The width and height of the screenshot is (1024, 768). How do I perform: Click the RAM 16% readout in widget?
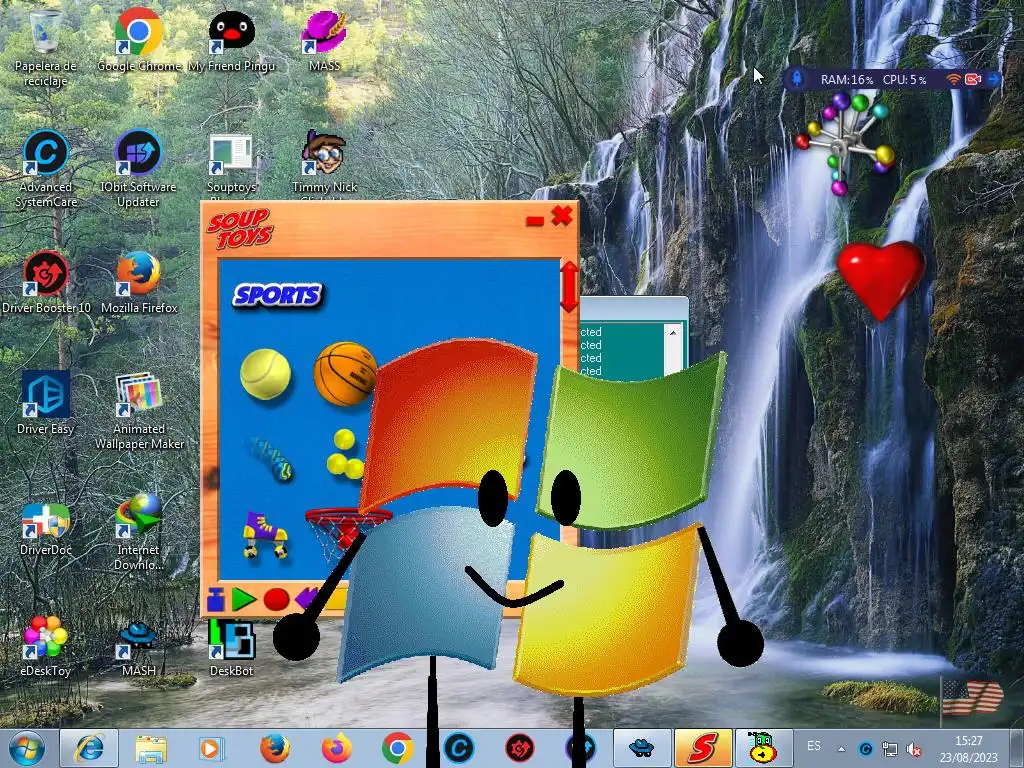pyautogui.click(x=846, y=80)
